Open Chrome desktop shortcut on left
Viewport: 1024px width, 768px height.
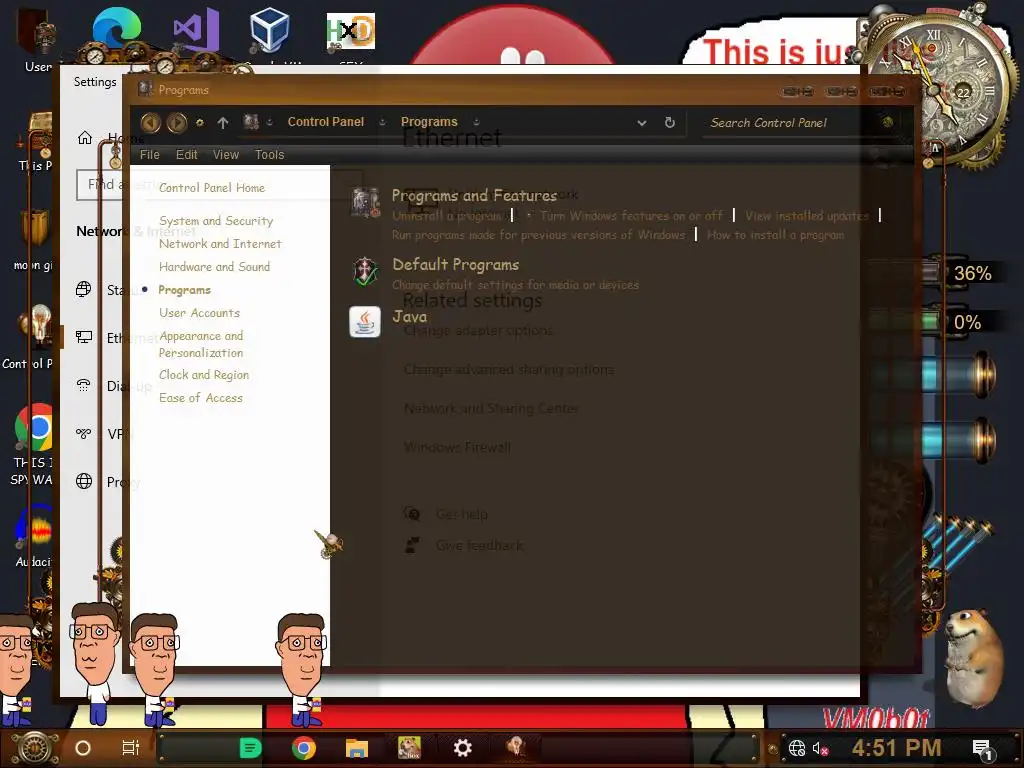[33, 428]
